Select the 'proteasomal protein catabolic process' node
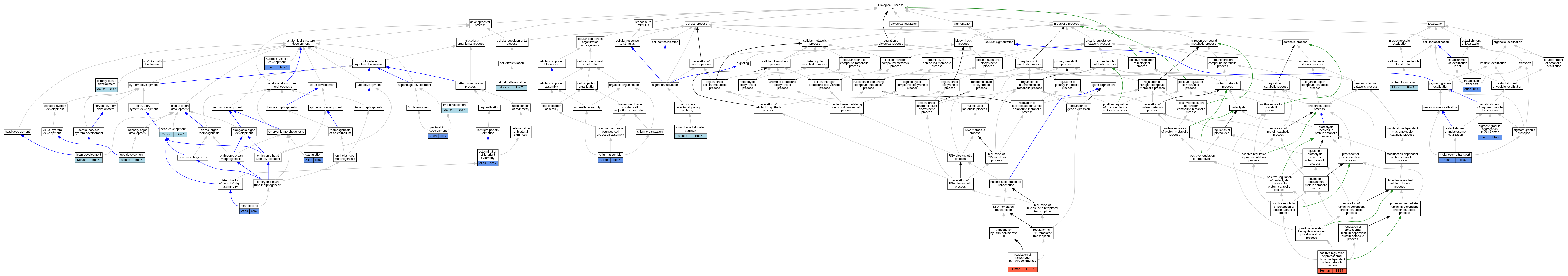This screenshot has height=276, width=1568. coord(1350,157)
